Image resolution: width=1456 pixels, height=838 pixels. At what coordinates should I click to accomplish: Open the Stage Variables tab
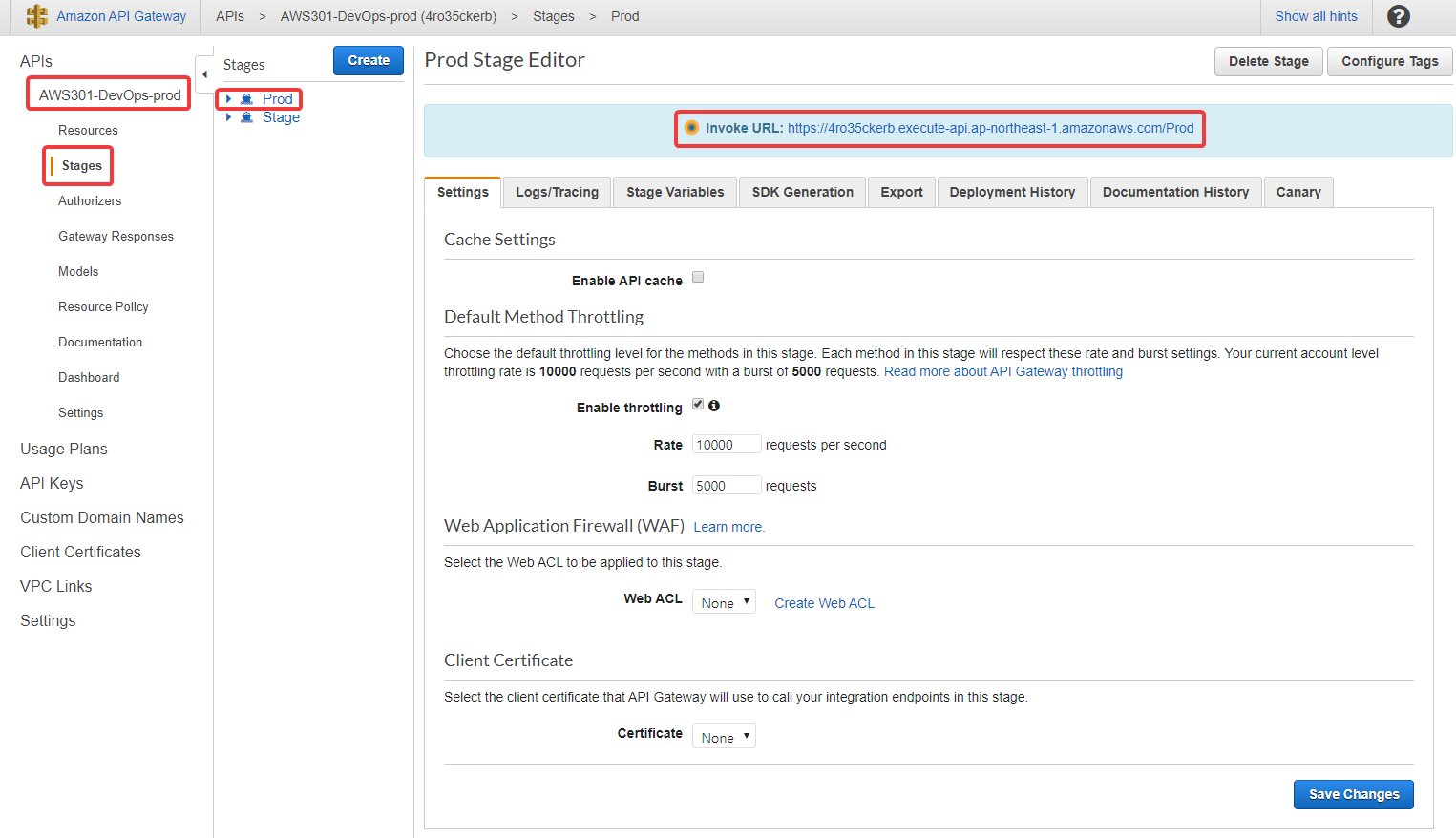(675, 192)
